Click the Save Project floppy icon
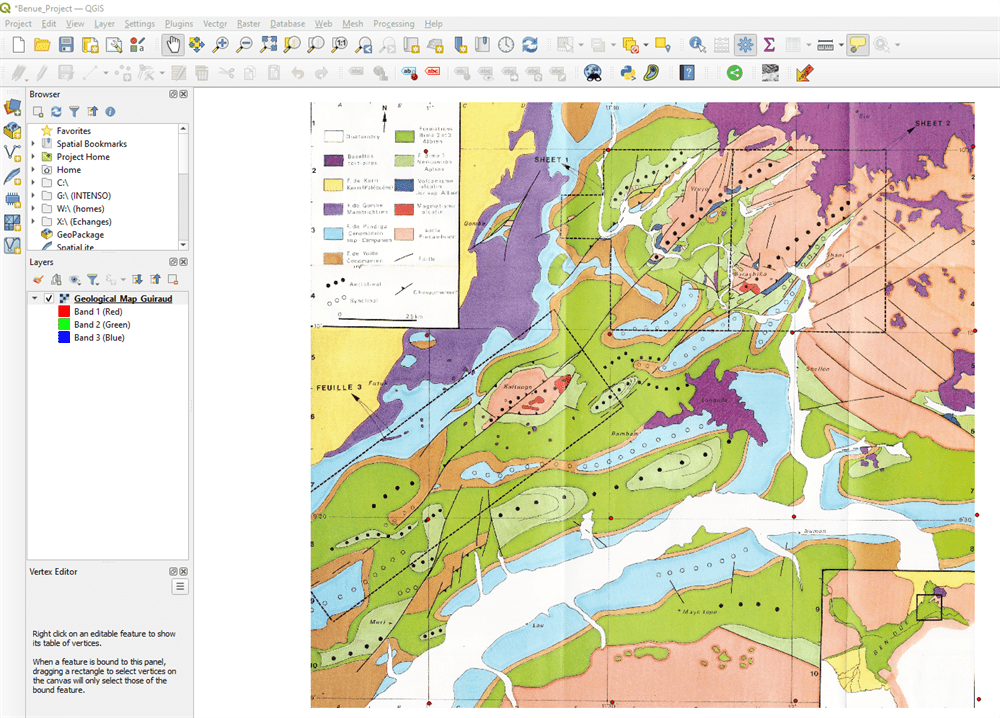The width and height of the screenshot is (1000, 718). click(66, 44)
